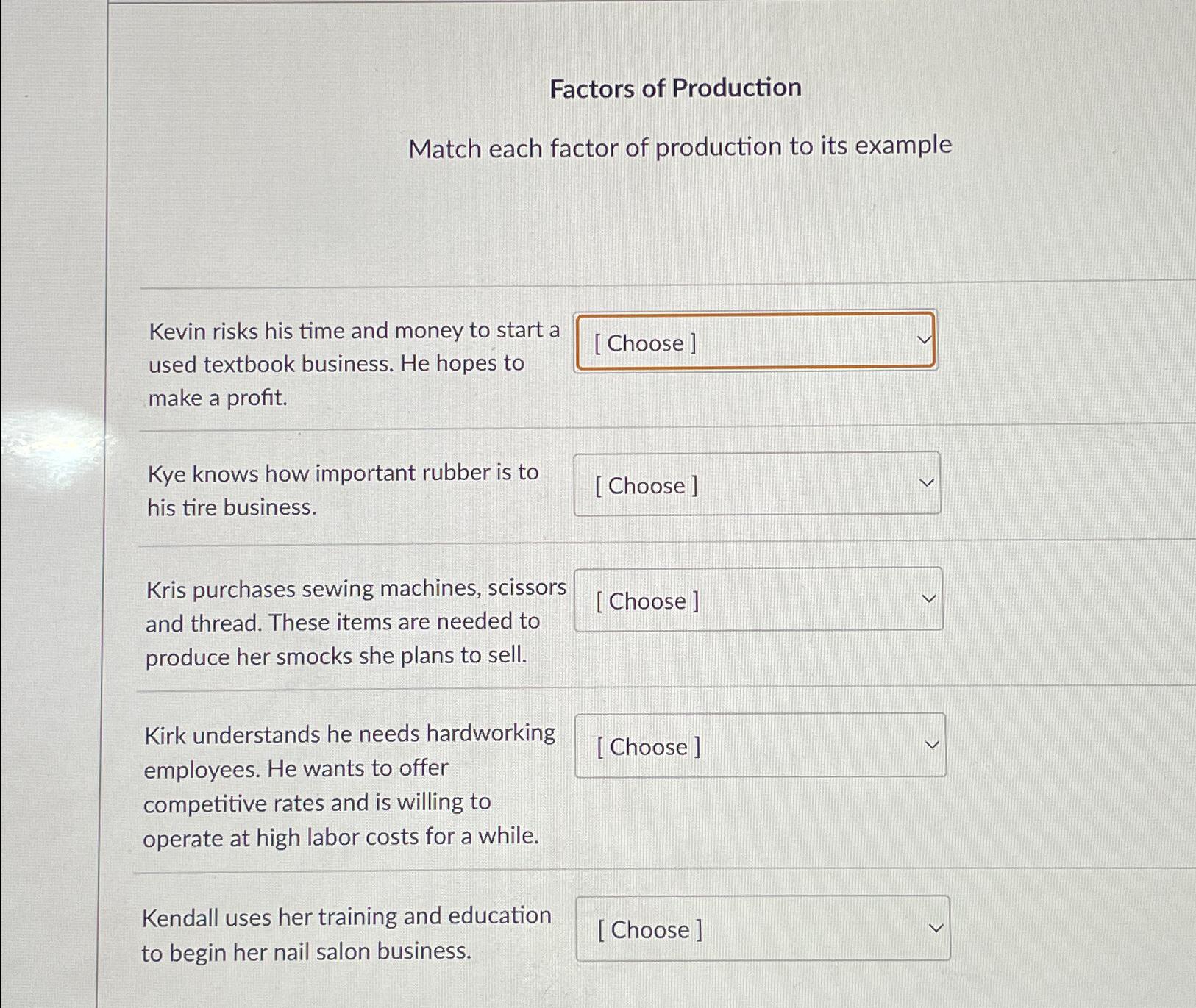Open the dropdown for Kirk's hardworking employees example
The width and height of the screenshot is (1196, 1008).
pyautogui.click(x=761, y=746)
